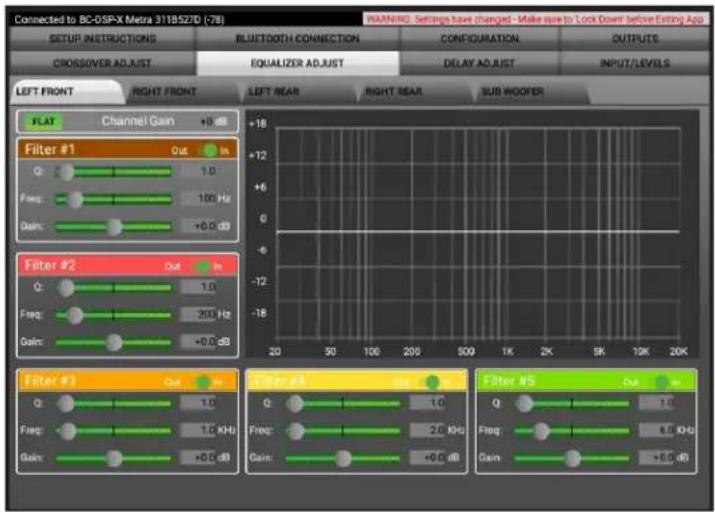Image resolution: width=715 pixels, height=512 pixels.
Task: Go to the Outputs tab
Action: [x=635, y=39]
